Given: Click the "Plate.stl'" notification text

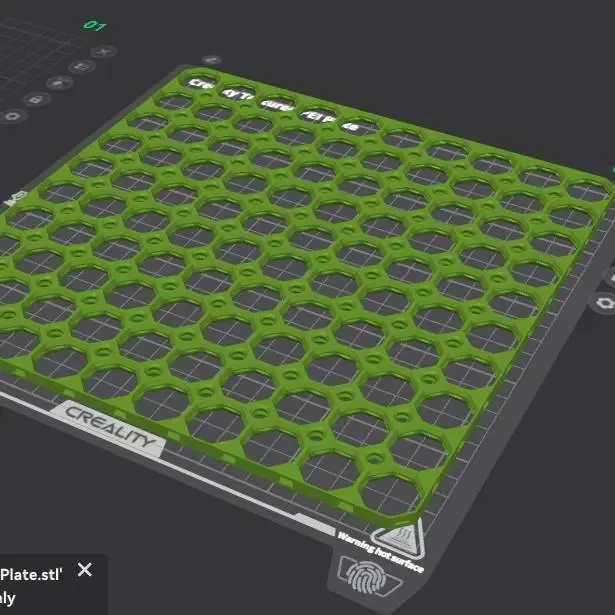Looking at the screenshot, I should click(31, 575).
